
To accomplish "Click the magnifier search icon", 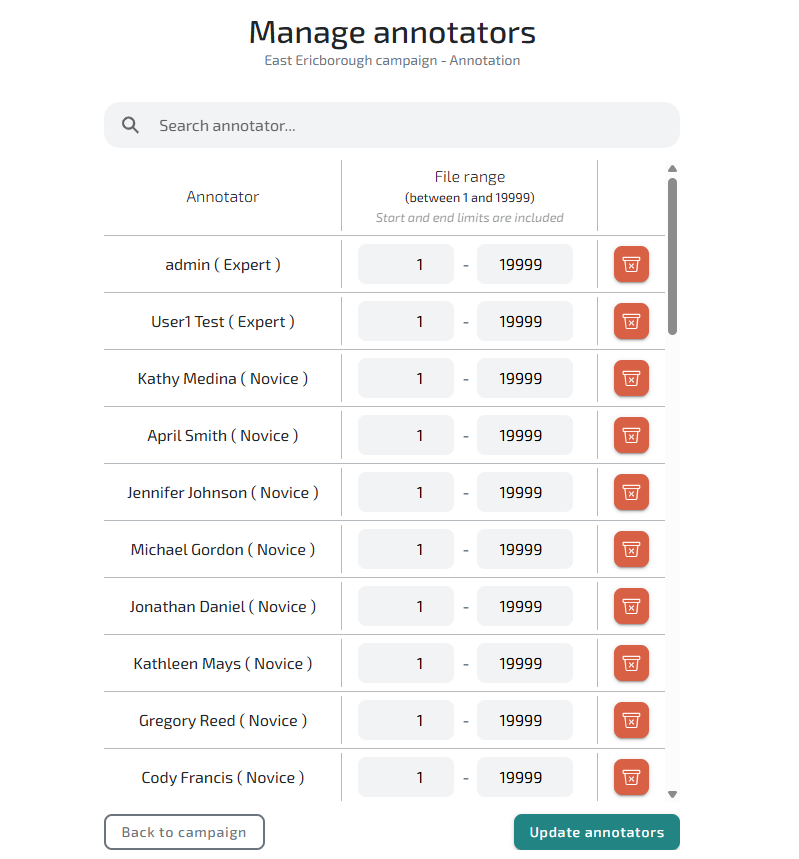I will [x=130, y=126].
